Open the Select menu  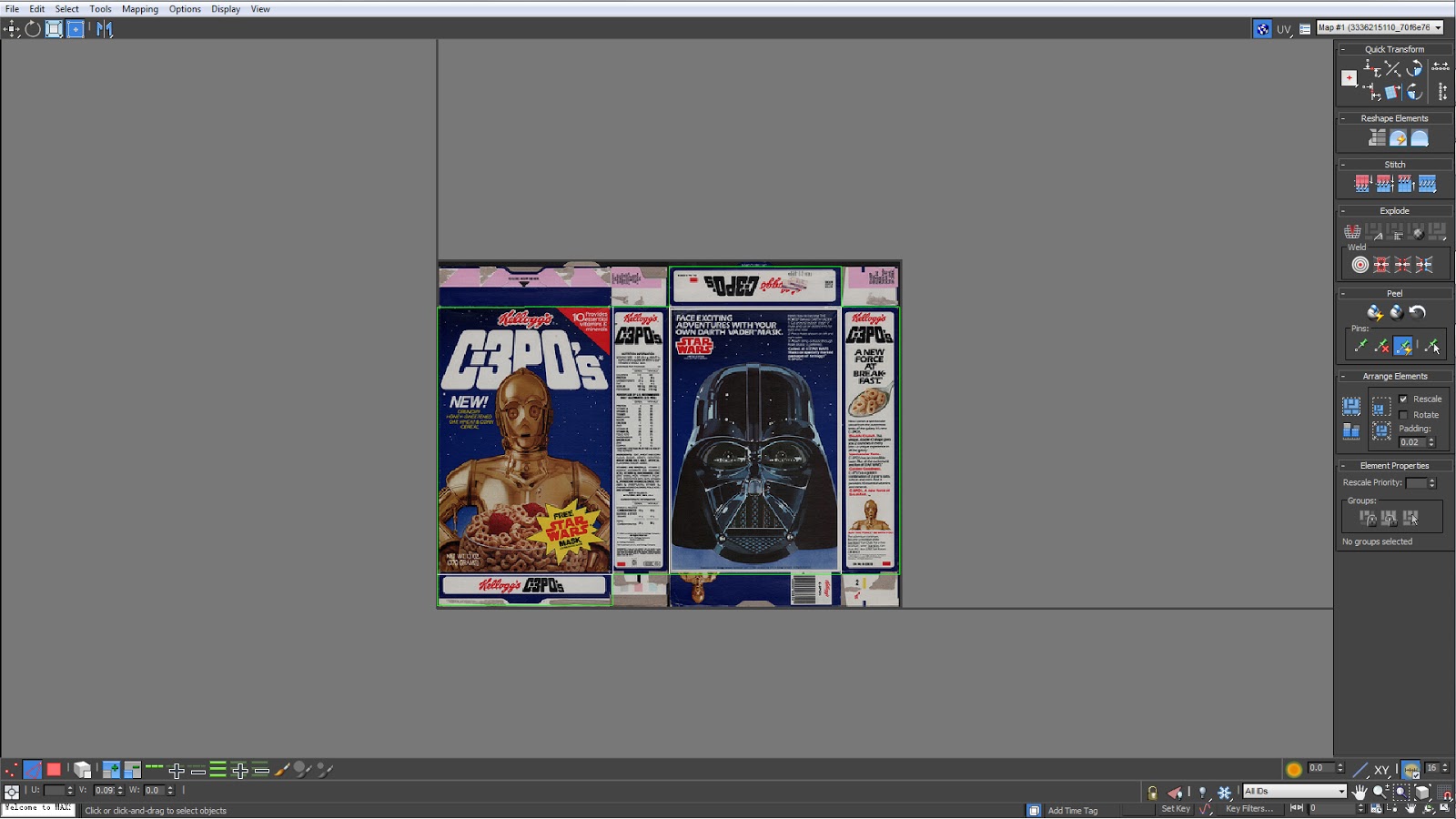point(67,9)
